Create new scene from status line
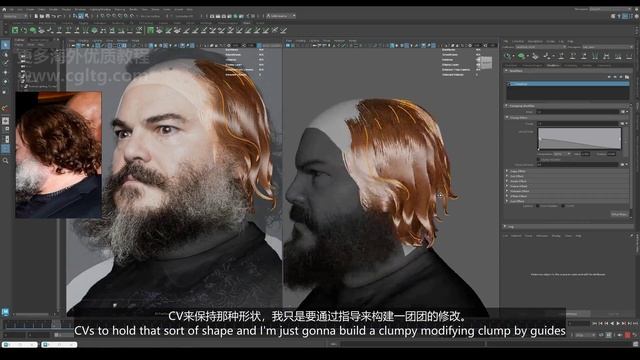 (36, 16)
